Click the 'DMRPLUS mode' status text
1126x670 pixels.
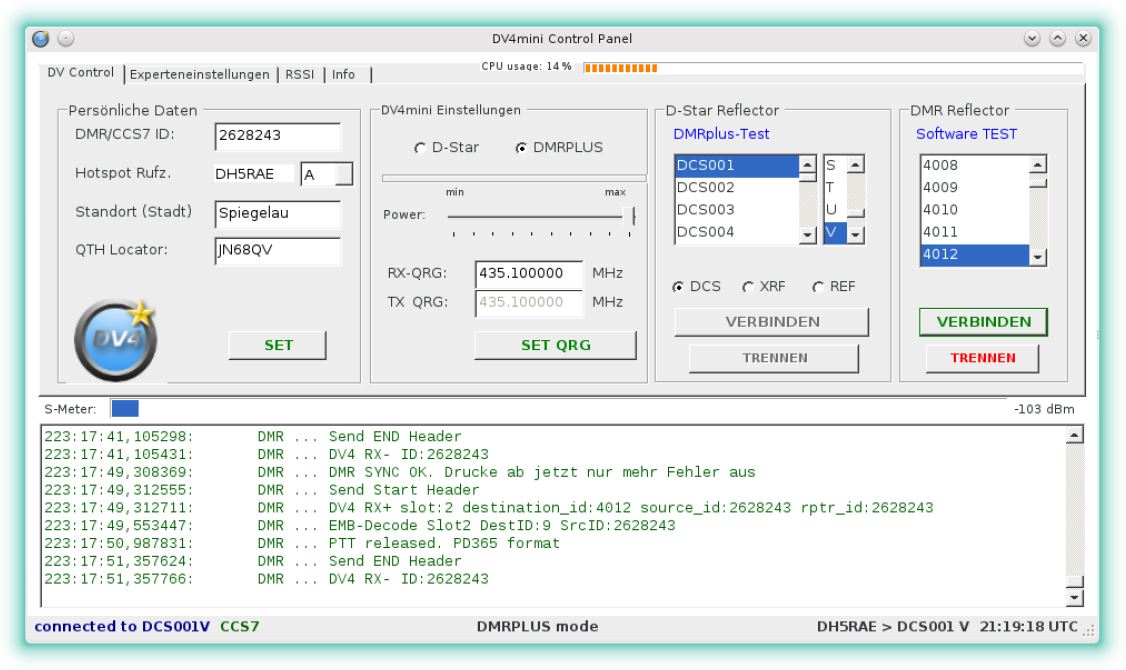(x=537, y=627)
